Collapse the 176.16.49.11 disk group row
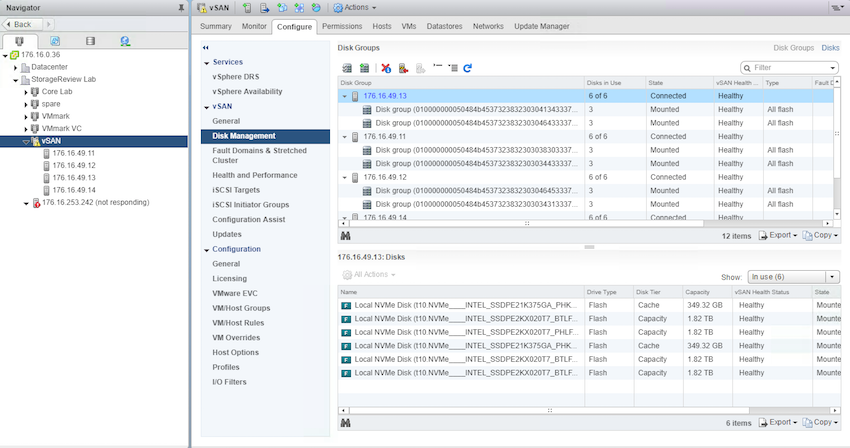Screen dimensions: 850x448 click(345, 137)
